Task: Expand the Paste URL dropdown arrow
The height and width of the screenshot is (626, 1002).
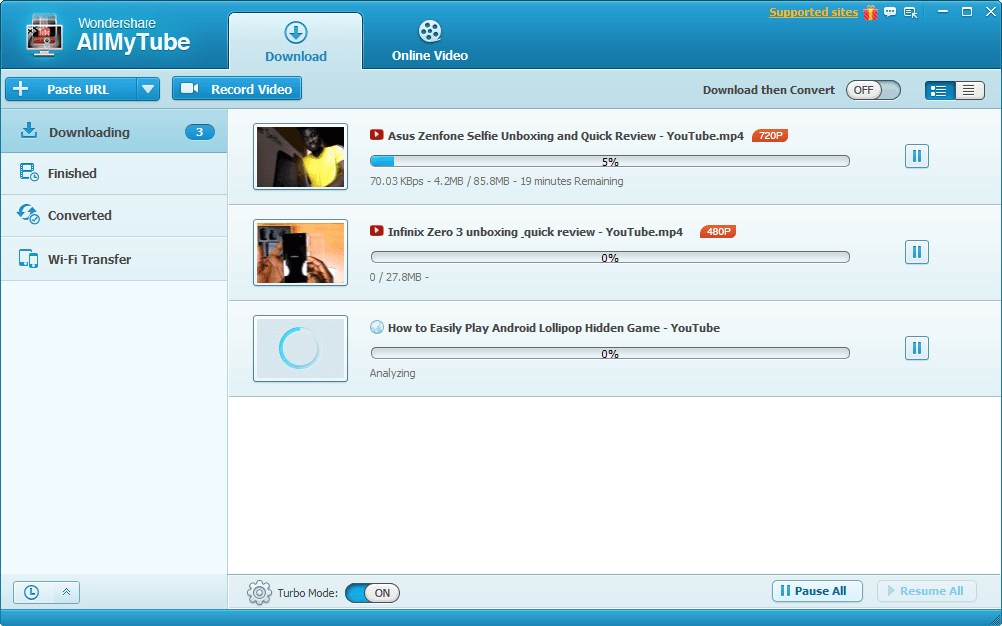Action: [148, 89]
